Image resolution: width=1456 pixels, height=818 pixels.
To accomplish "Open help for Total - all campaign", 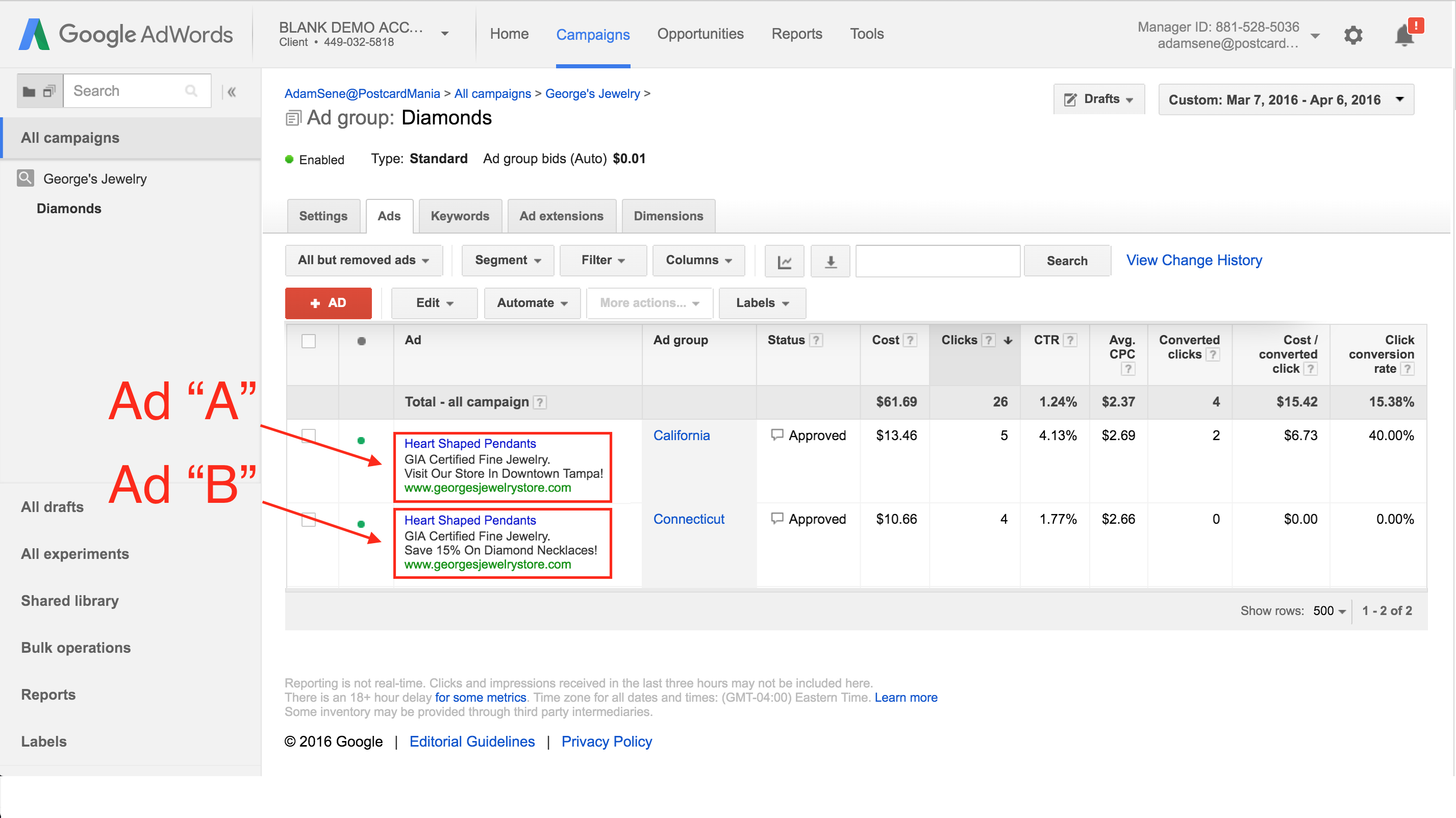I will [x=540, y=402].
